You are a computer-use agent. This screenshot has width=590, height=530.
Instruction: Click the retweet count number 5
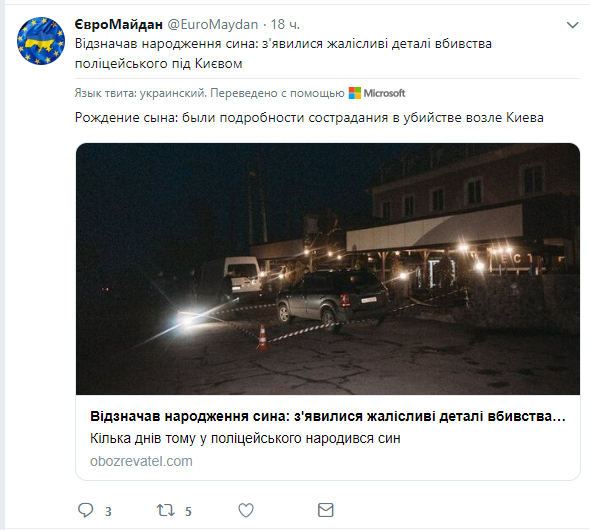[189, 512]
